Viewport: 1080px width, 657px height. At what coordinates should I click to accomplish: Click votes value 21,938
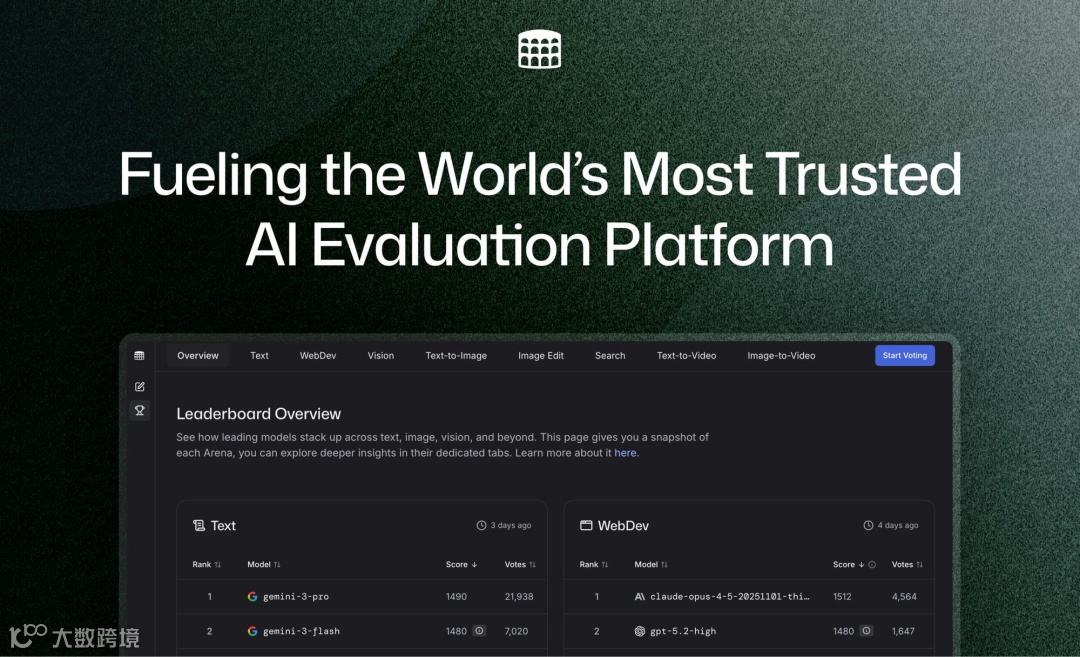pos(519,596)
